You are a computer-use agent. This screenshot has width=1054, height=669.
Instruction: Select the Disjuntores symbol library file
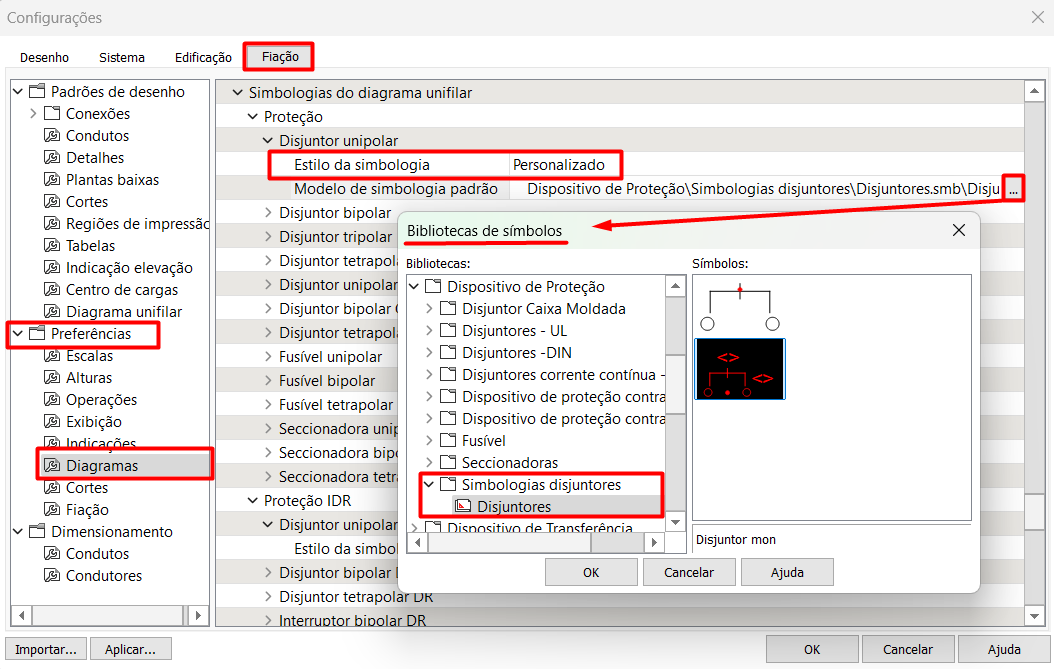tap(513, 507)
